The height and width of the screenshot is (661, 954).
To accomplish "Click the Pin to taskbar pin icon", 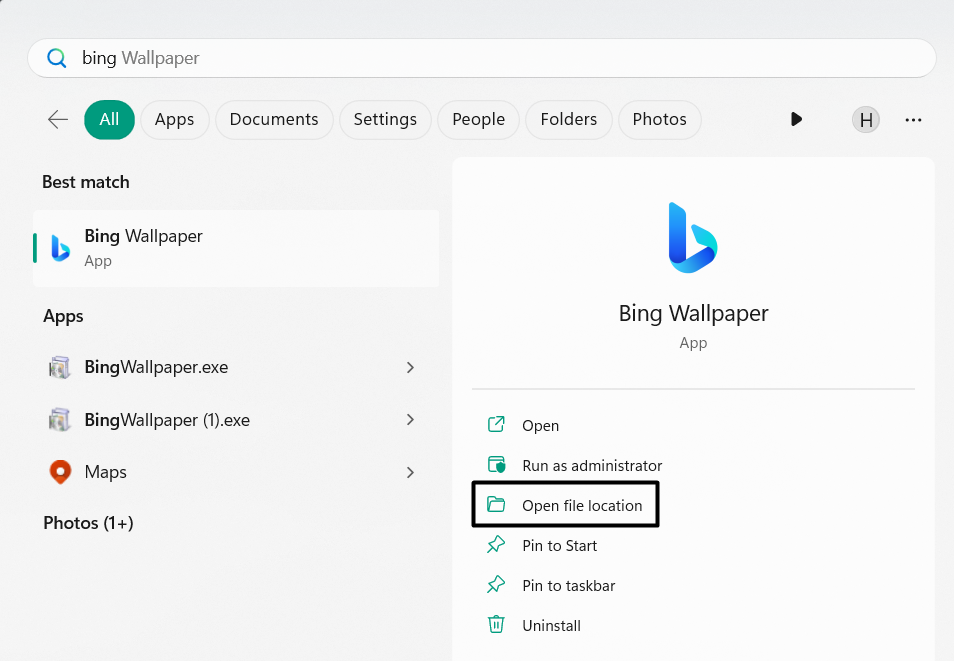I will (496, 585).
